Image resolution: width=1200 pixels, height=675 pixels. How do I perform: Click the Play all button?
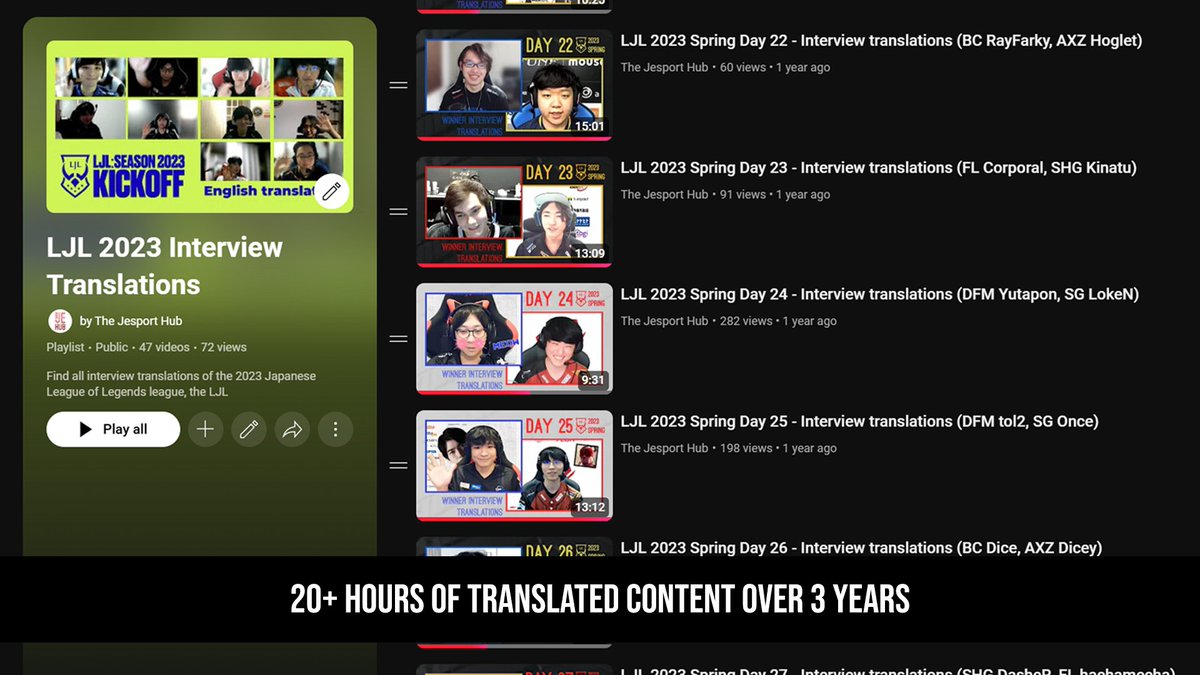pyautogui.click(x=113, y=429)
